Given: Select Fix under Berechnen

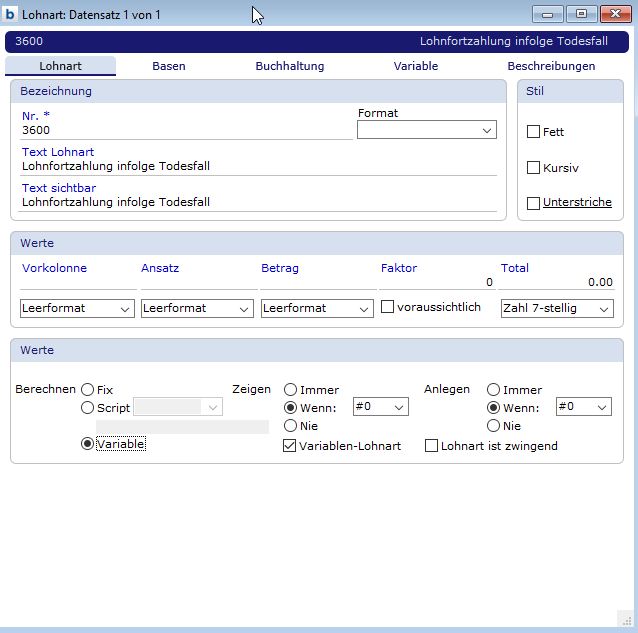Looking at the screenshot, I should (x=88, y=390).
